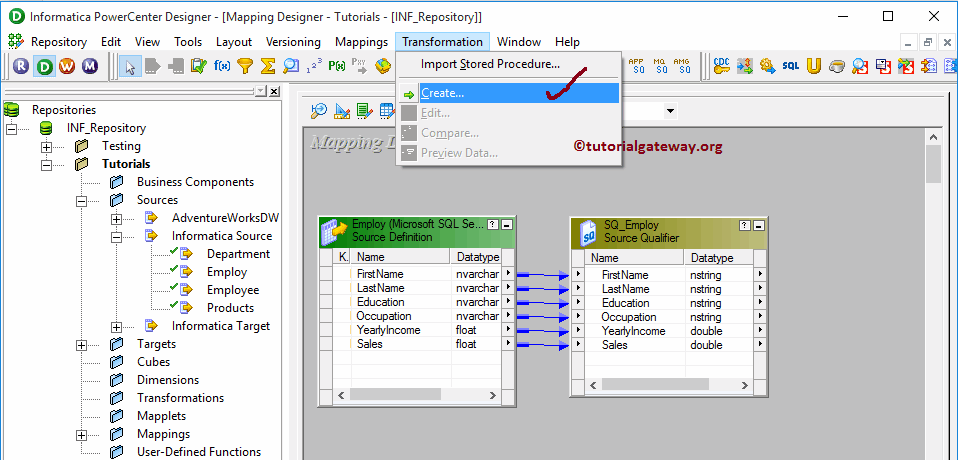Select the Department source in tree

pyautogui.click(x=238, y=254)
